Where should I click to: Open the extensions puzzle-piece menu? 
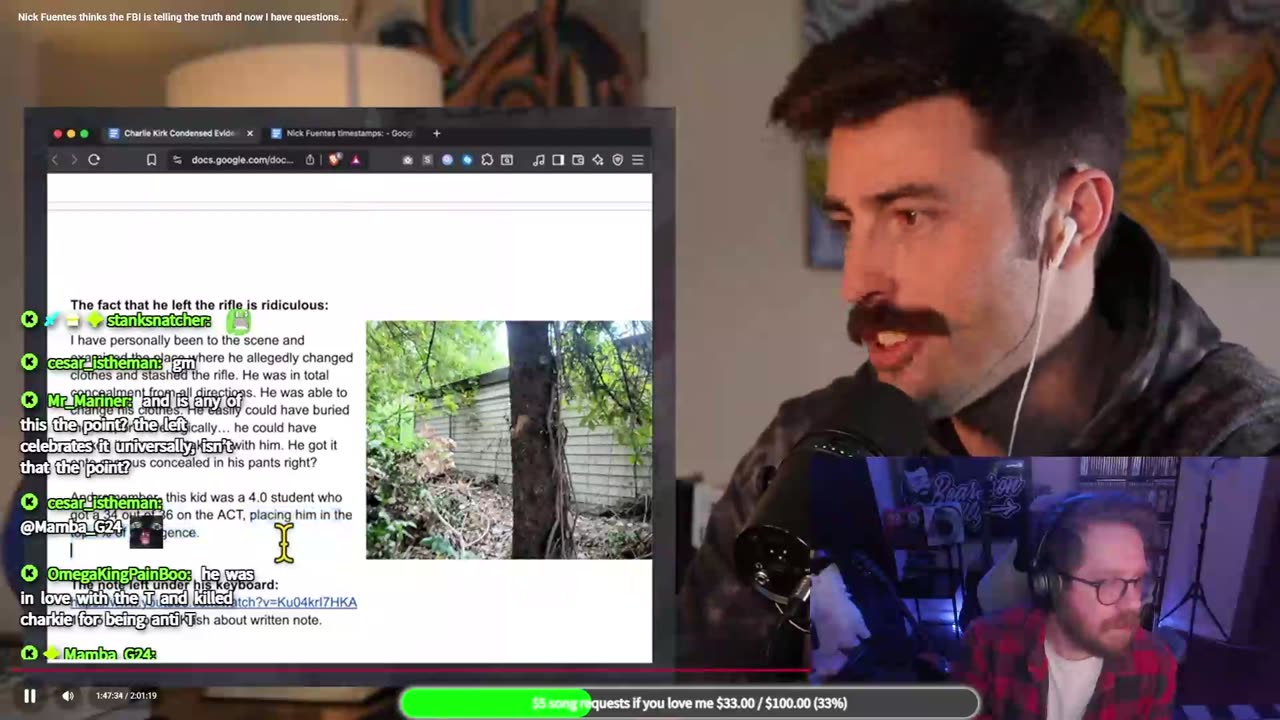(487, 160)
